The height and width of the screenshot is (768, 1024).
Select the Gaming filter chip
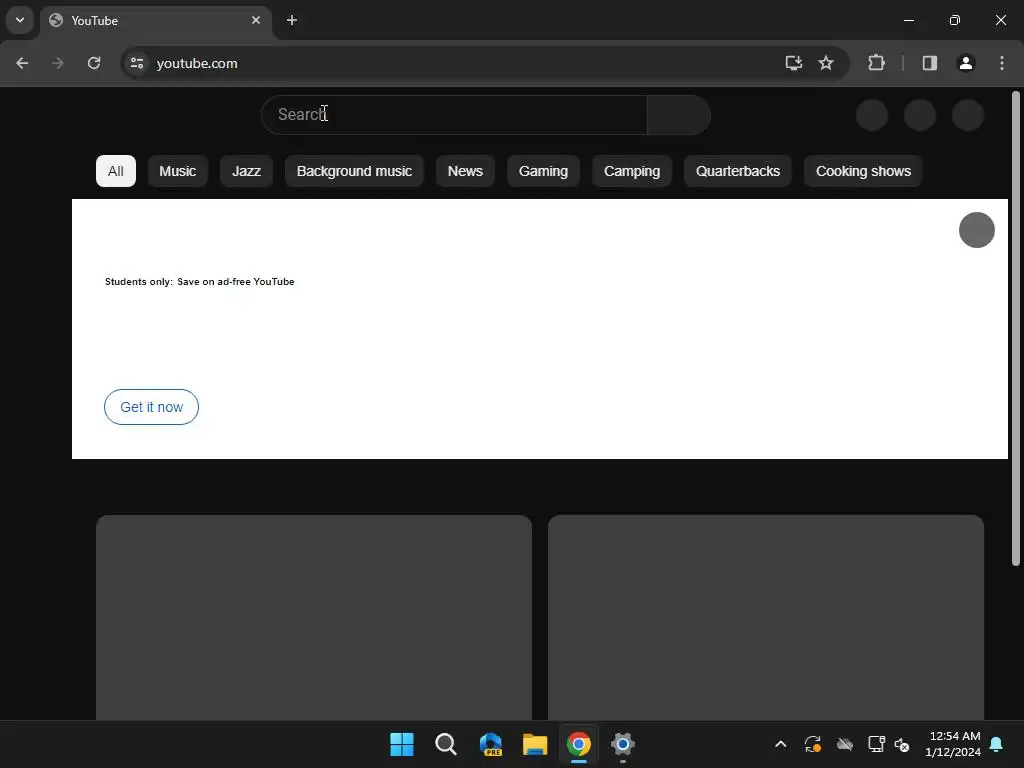(x=543, y=171)
